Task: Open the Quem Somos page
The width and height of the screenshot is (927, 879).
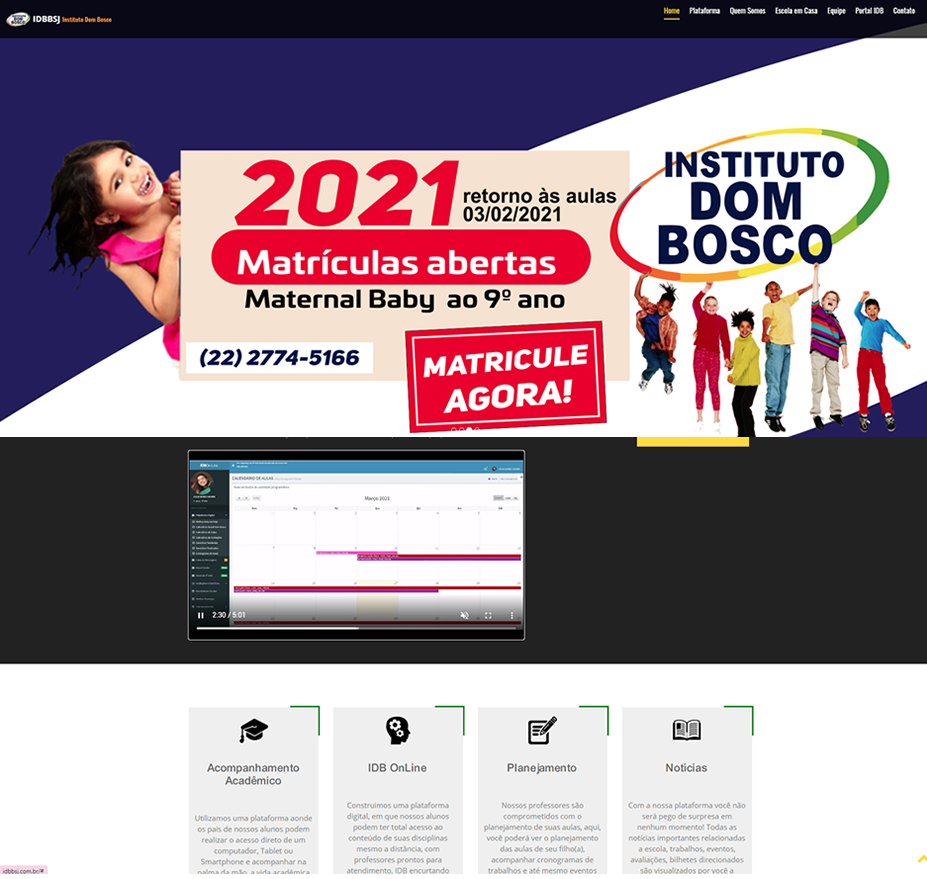Action: [747, 11]
